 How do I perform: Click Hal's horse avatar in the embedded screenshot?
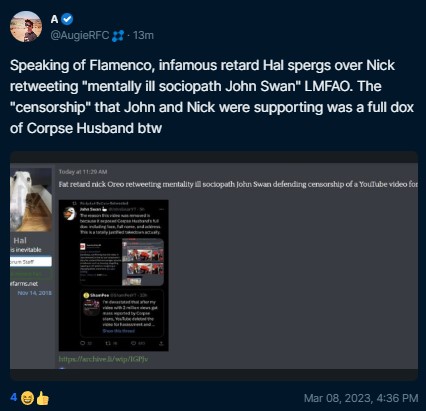pyautogui.click(x=31, y=200)
